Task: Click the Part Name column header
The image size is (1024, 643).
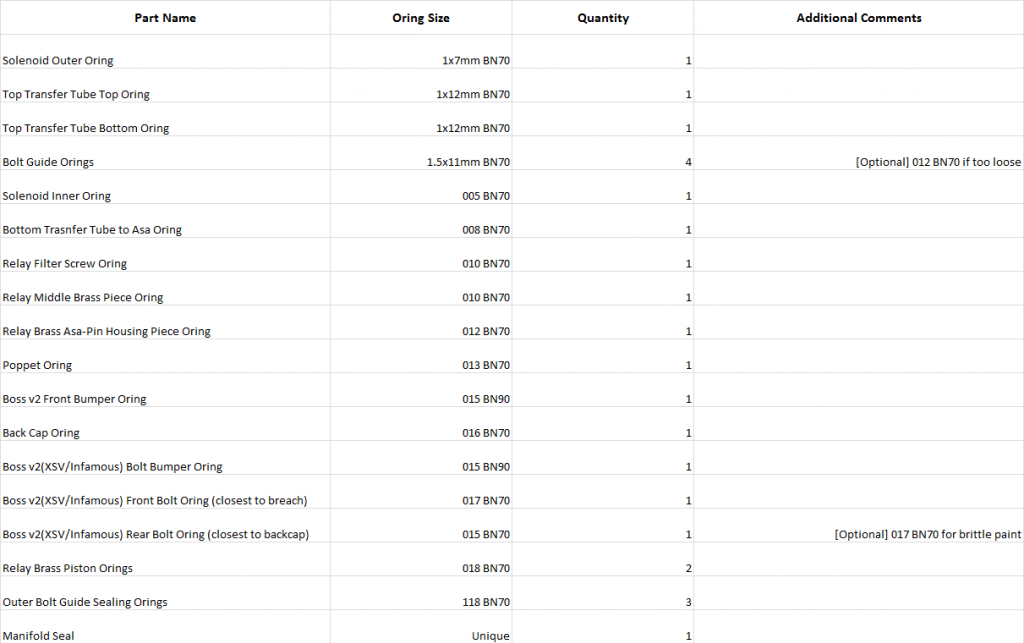Action: pyautogui.click(x=165, y=18)
